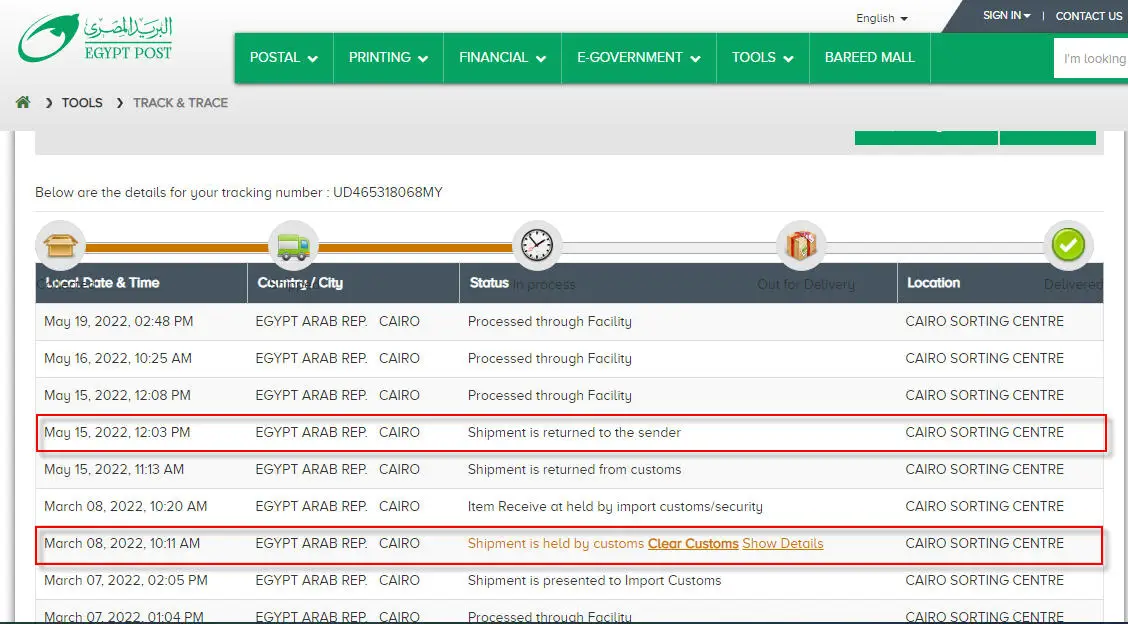
Task: Click the gift box out-for-delivery icon
Action: pyautogui.click(x=801, y=245)
